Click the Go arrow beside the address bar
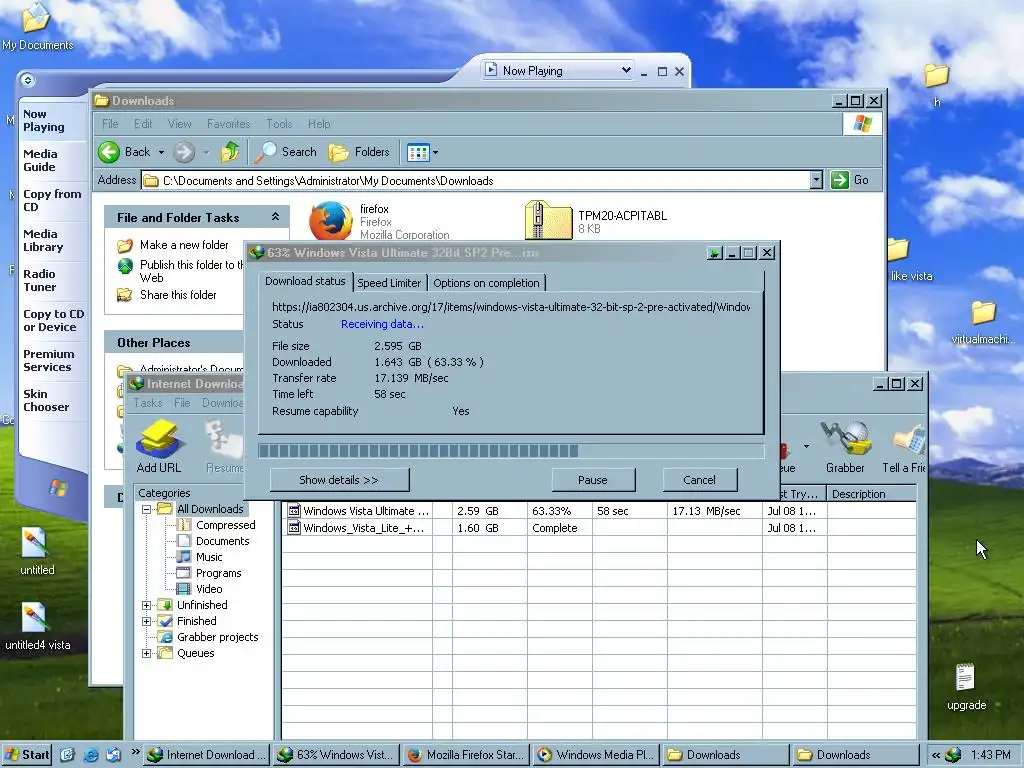This screenshot has width=1024, height=768. pos(840,180)
